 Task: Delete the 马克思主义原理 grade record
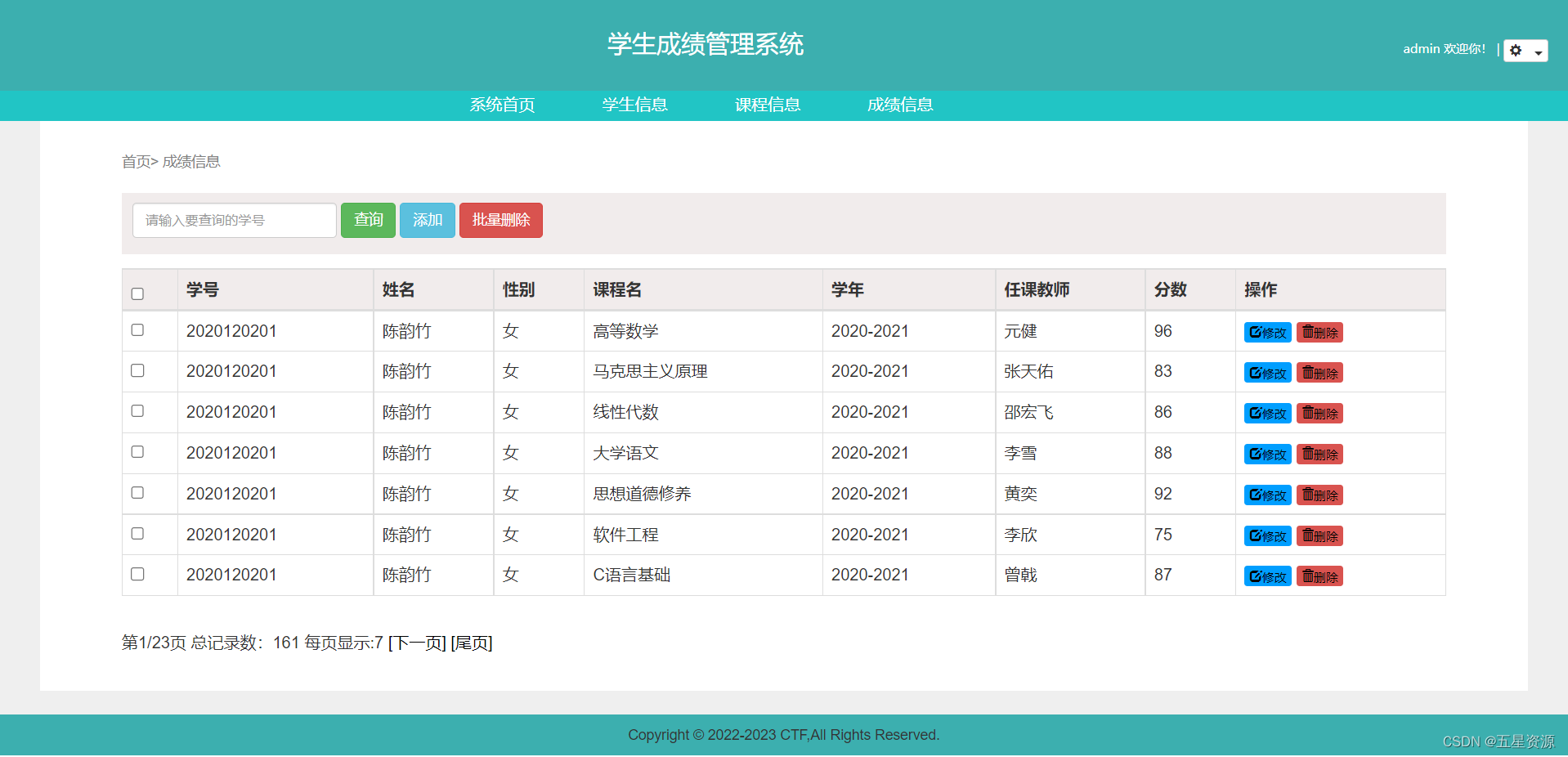pyautogui.click(x=1319, y=373)
